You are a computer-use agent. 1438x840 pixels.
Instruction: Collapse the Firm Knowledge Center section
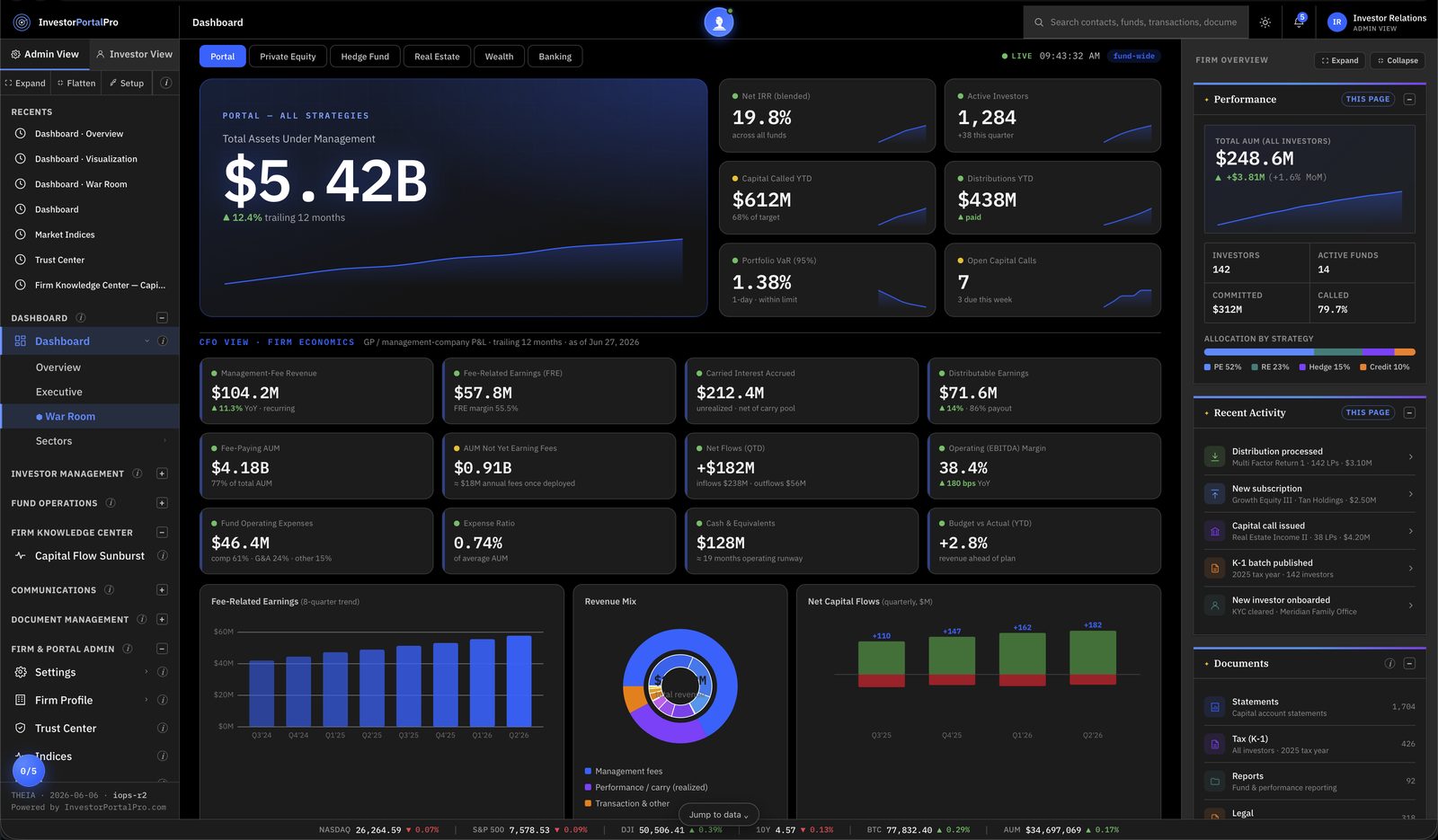[x=162, y=532]
